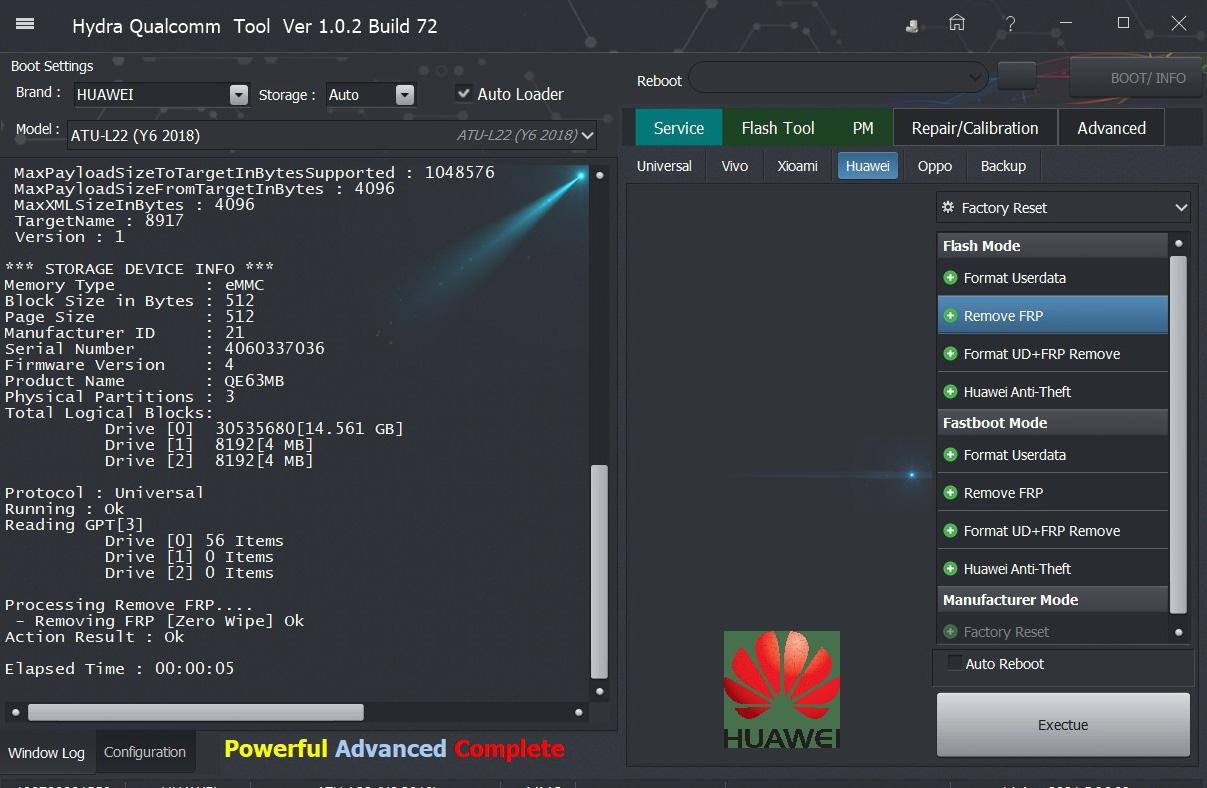The image size is (1207, 788).
Task: Click log line 'Serial Number : 4060337036'
Action: [x=165, y=349]
